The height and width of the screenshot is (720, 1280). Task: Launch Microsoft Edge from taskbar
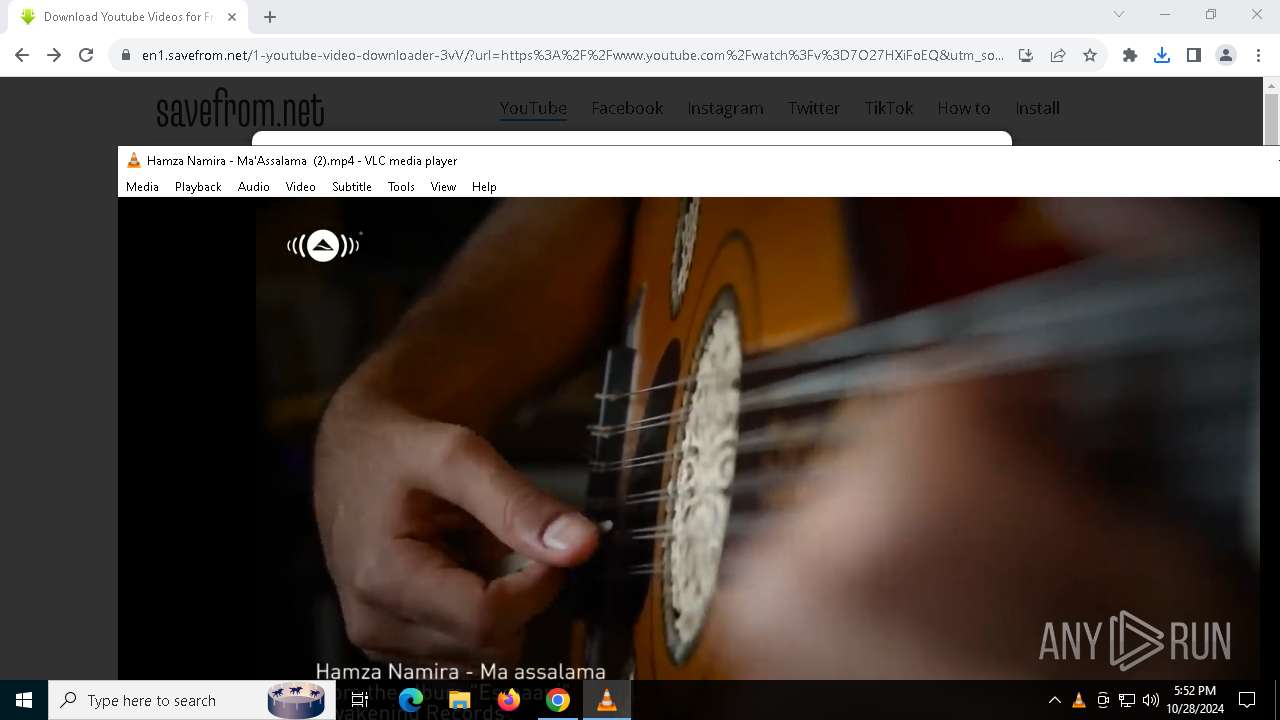[411, 700]
